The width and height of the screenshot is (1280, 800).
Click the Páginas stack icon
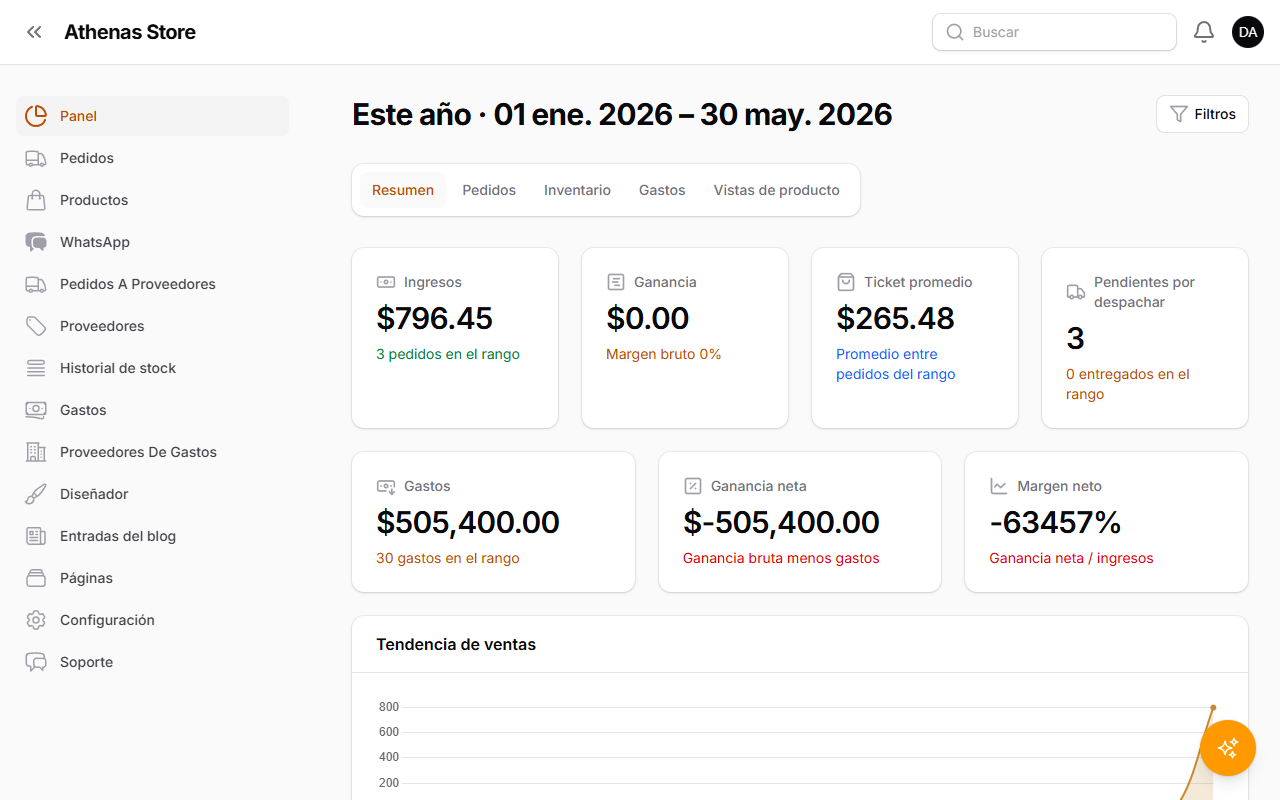36,578
